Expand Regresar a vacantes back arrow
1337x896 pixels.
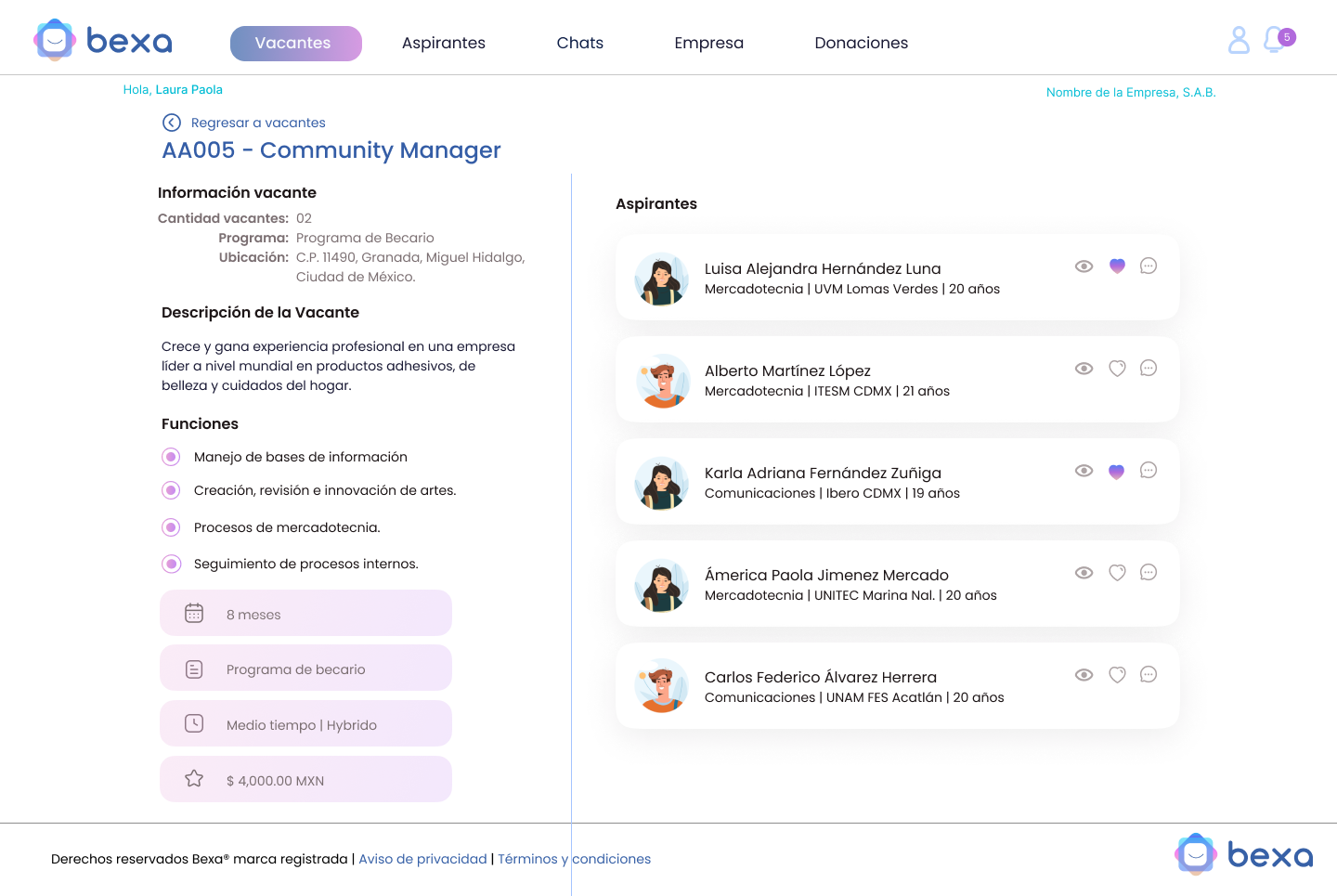[172, 122]
